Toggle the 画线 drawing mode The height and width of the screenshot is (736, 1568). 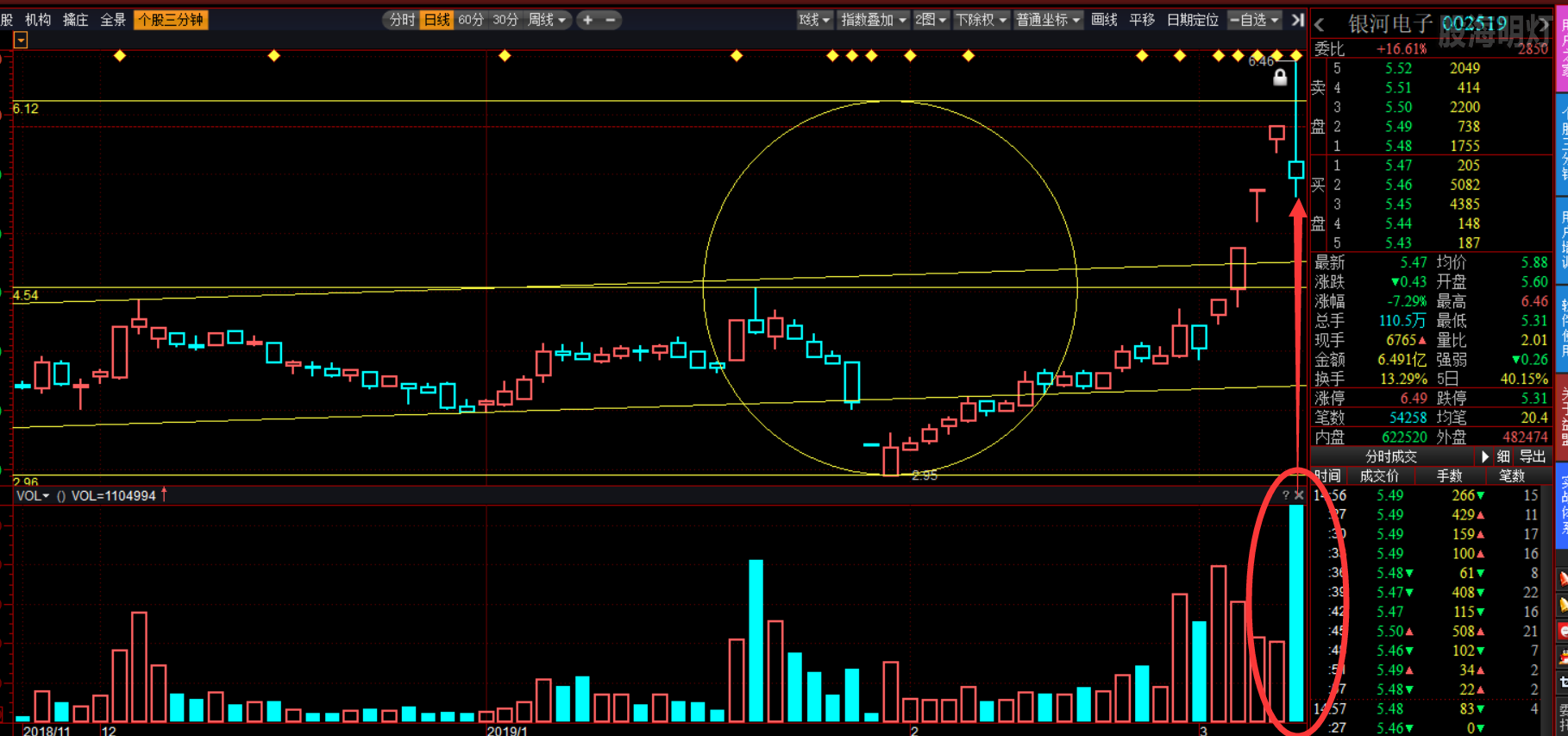(1105, 20)
